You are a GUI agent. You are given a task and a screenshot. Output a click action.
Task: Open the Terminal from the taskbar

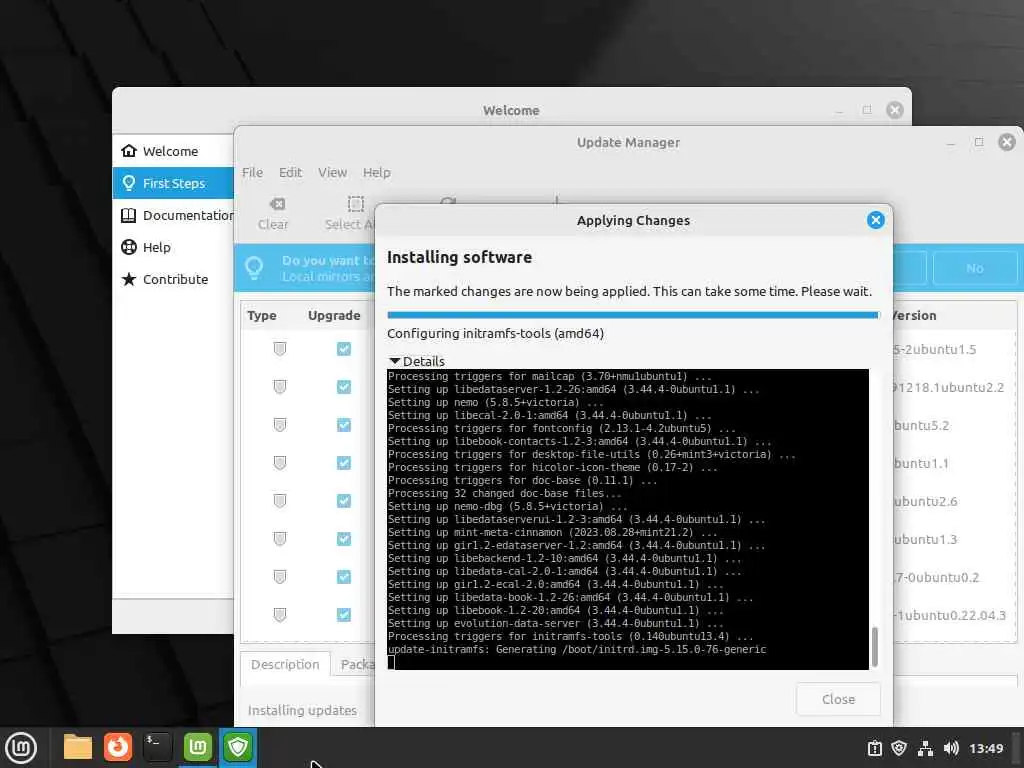point(157,747)
